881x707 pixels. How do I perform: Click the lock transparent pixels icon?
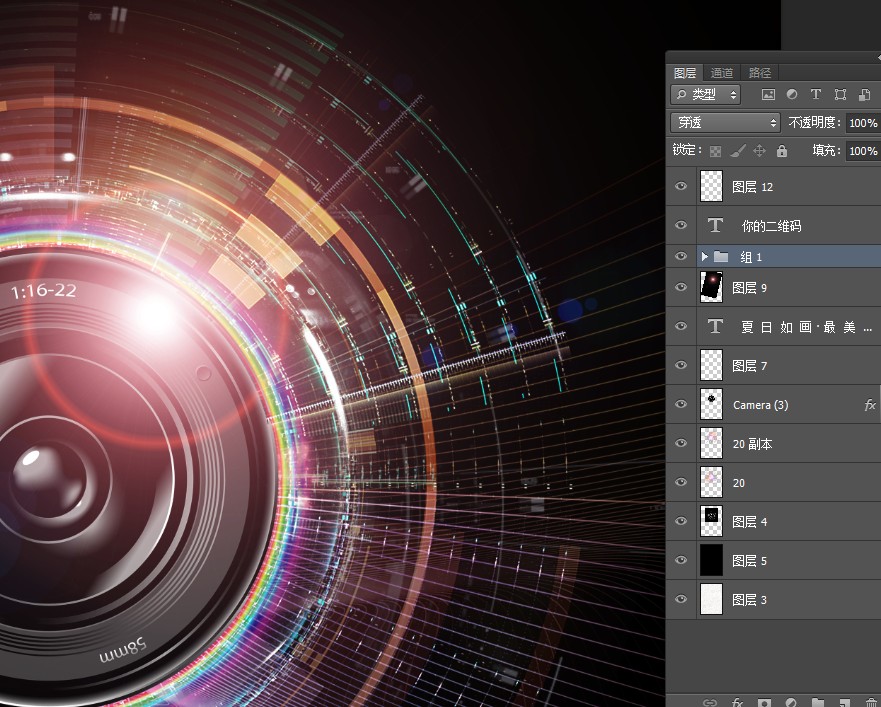pyautogui.click(x=715, y=151)
